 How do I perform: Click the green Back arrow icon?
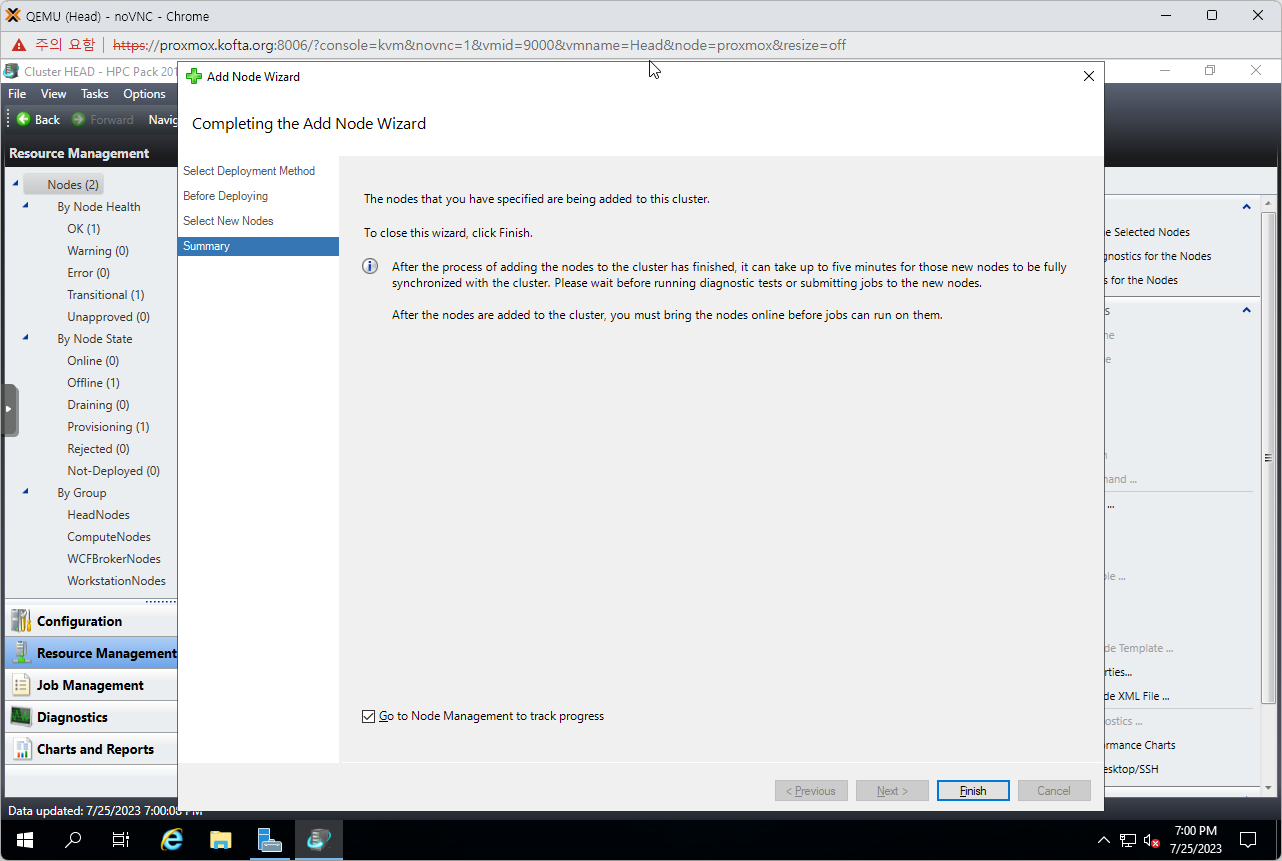click(x=23, y=119)
